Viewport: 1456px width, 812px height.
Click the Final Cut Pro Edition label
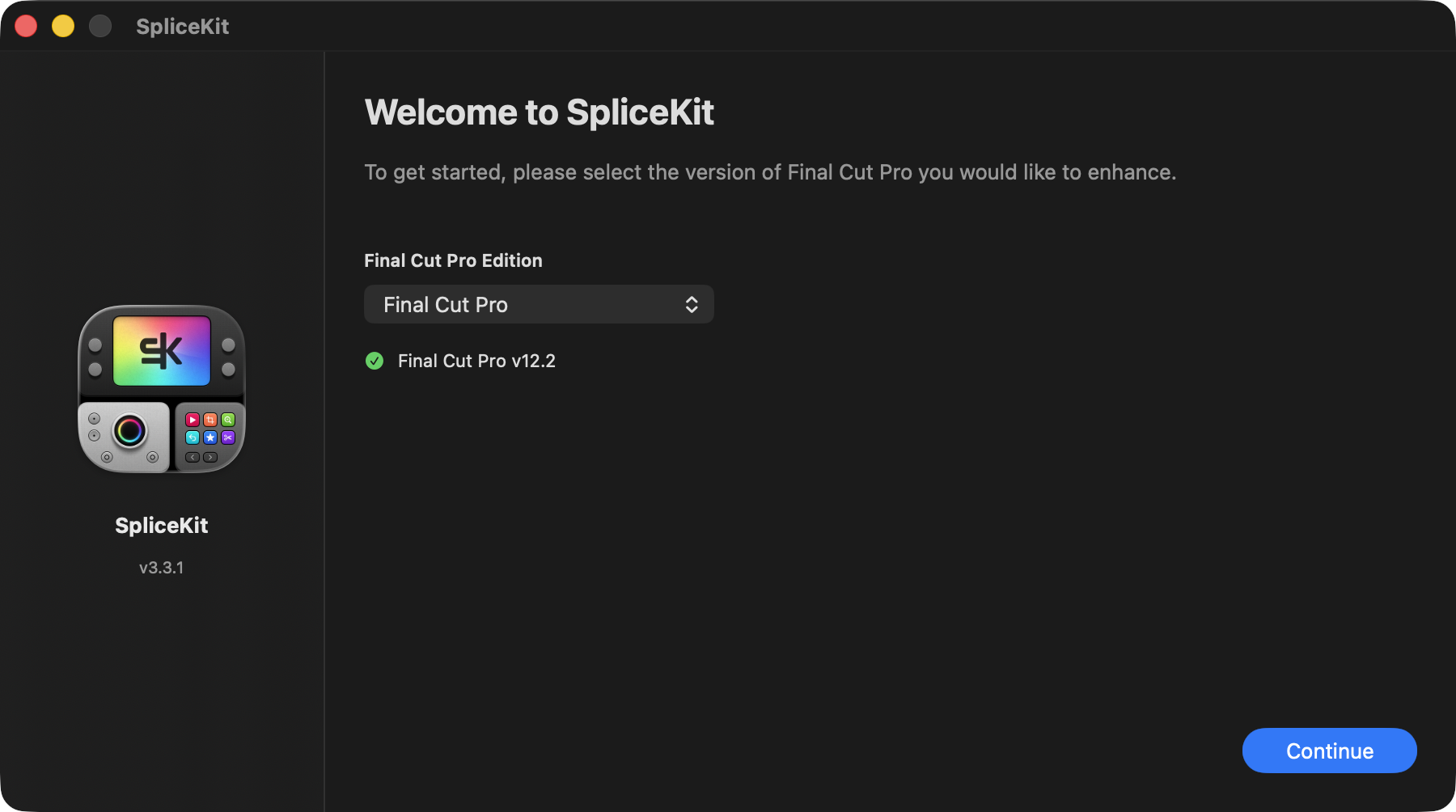tap(453, 260)
